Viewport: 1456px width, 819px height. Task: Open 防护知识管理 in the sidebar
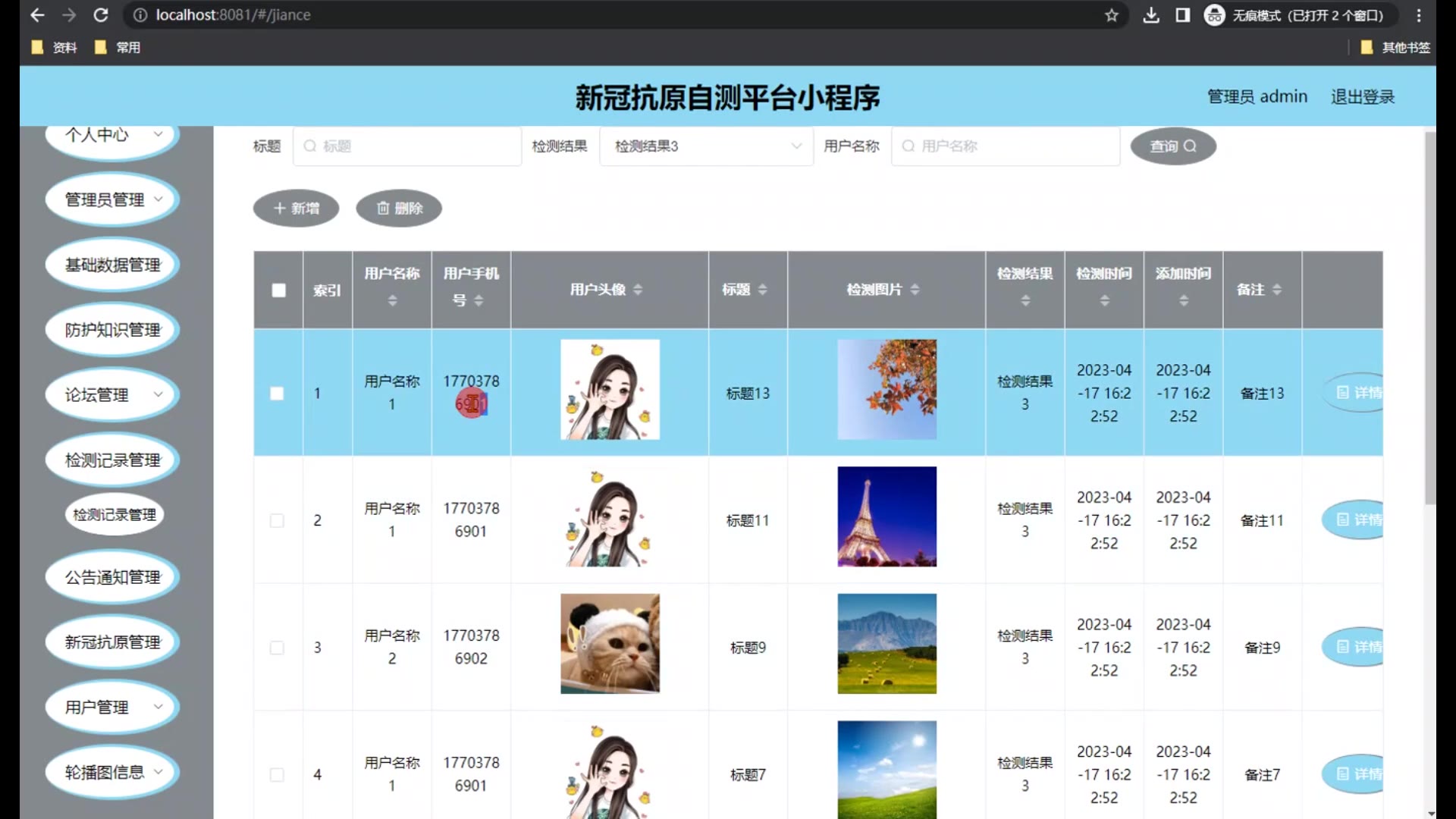click(x=112, y=331)
